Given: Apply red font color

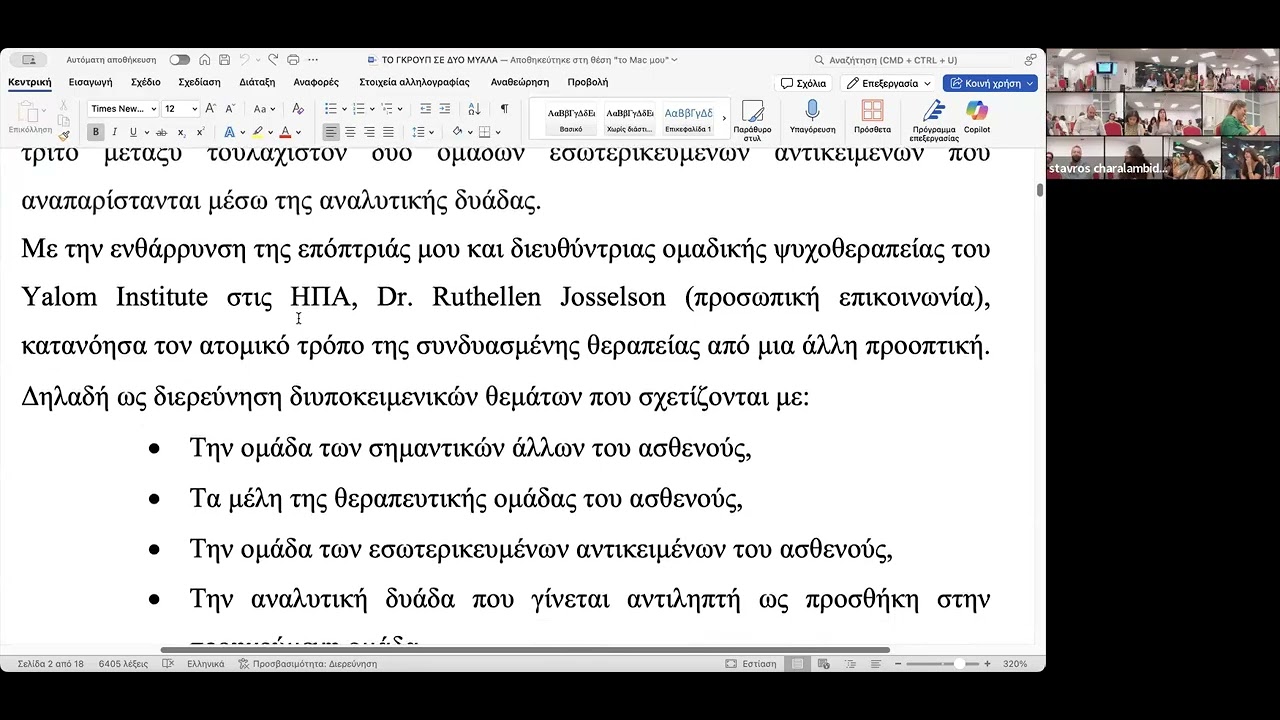Looking at the screenshot, I should [285, 132].
